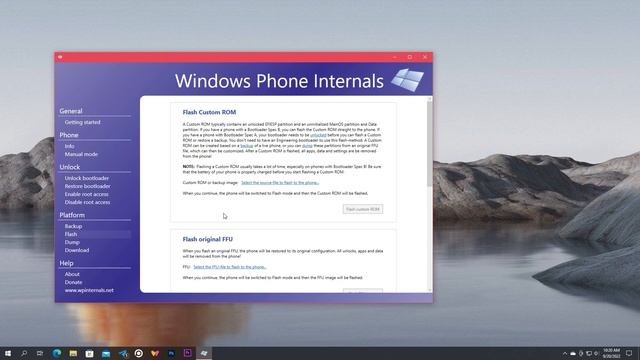Close the Windows Phone Internals window
The width and height of the screenshot is (640, 360).
pos(425,57)
